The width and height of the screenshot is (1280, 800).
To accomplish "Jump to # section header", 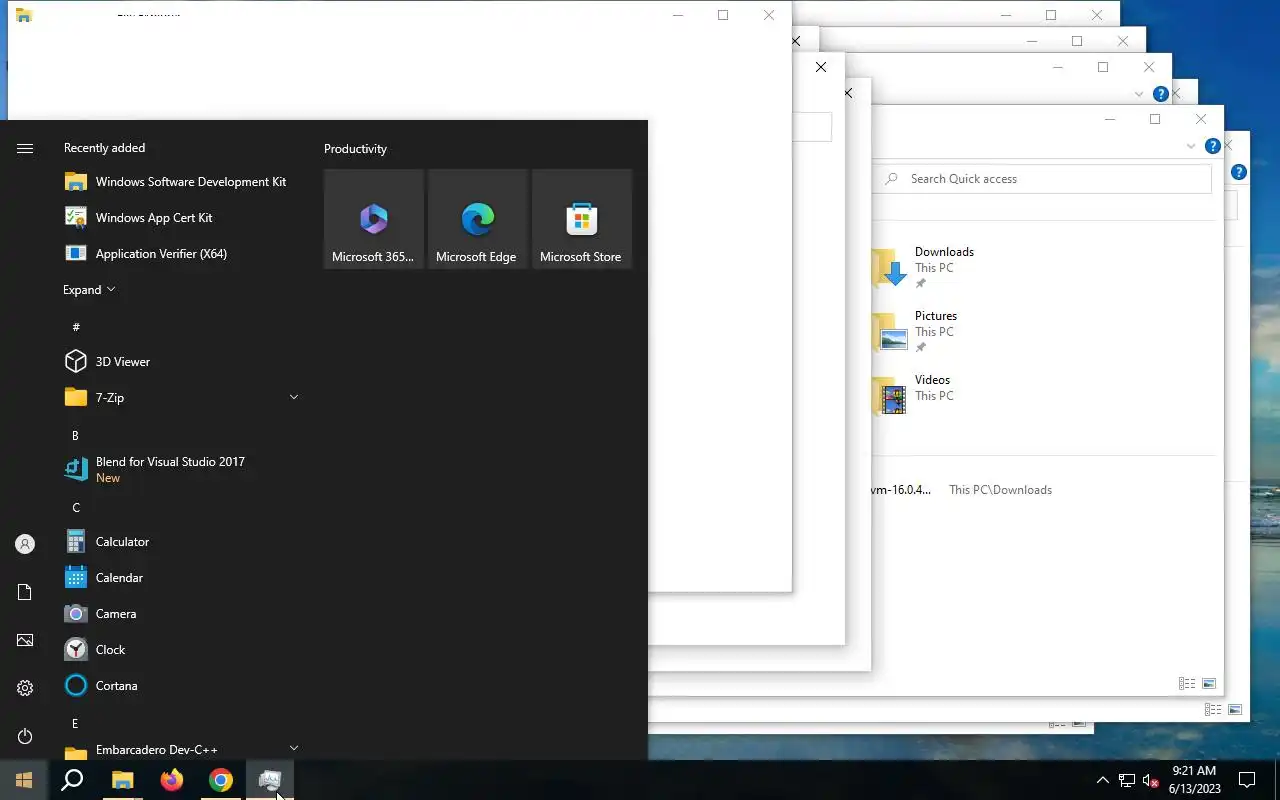I will pyautogui.click(x=76, y=327).
